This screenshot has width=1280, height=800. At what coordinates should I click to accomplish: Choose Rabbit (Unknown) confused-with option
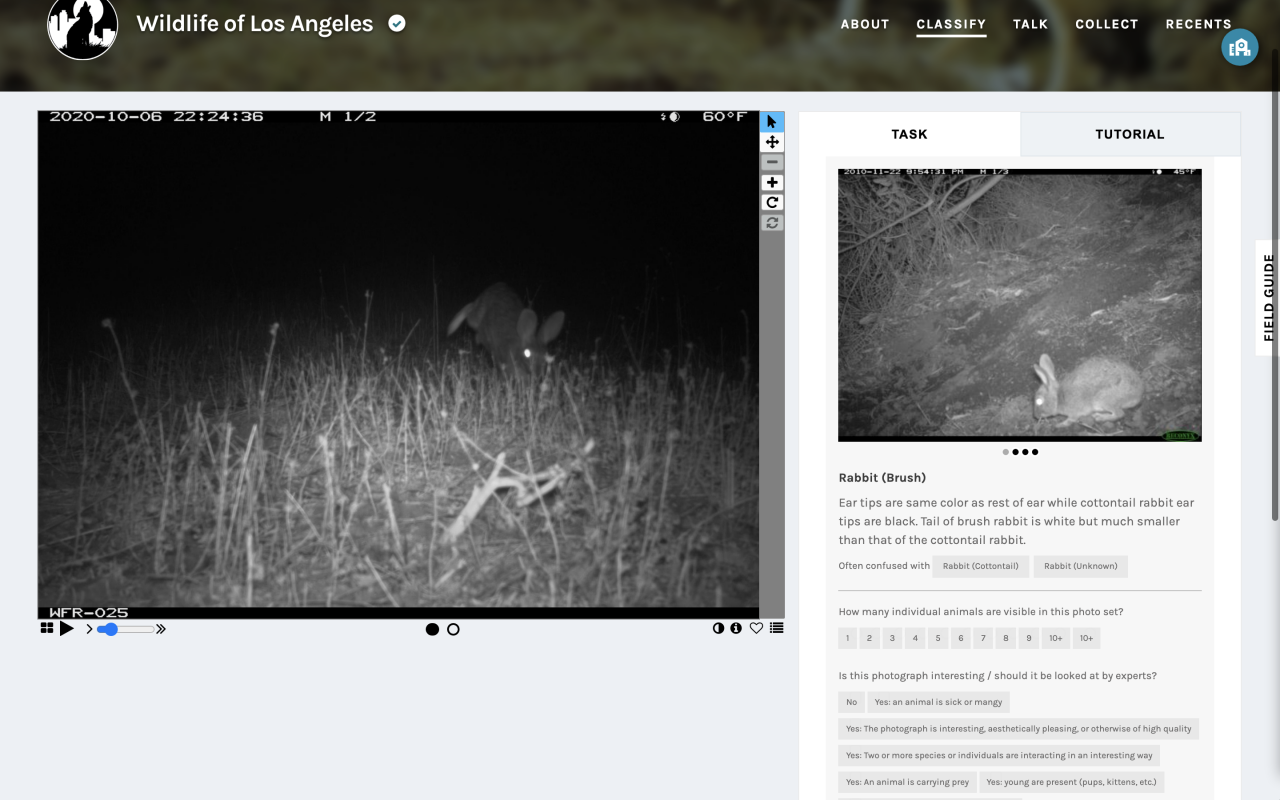click(x=1081, y=566)
